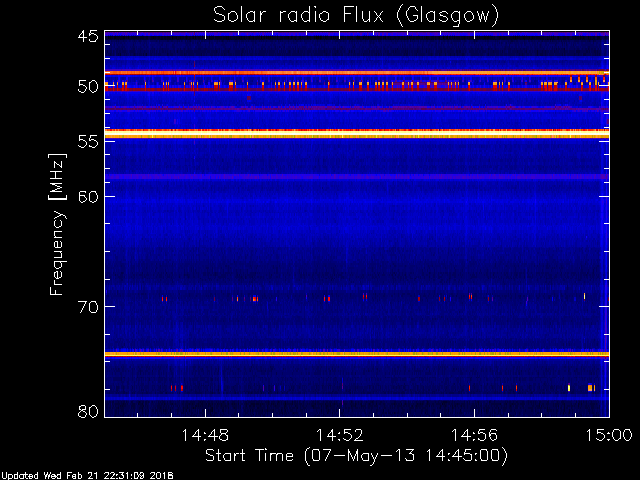The width and height of the screenshot is (640, 480).
Task: Select the 55 frequency tick label
Action: 88,142
